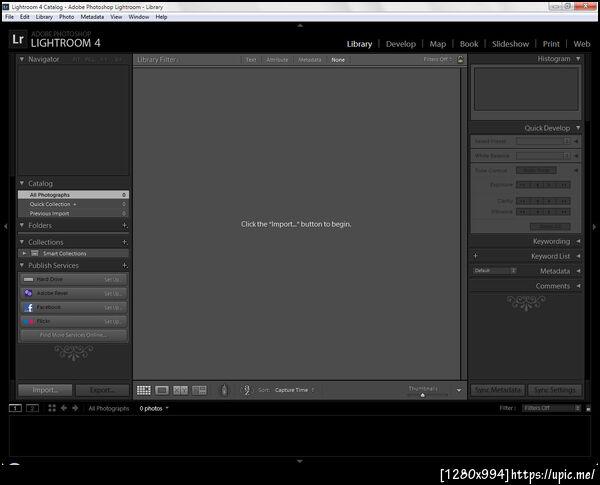
Task: Open second window display button 2
Action: (x=33, y=408)
